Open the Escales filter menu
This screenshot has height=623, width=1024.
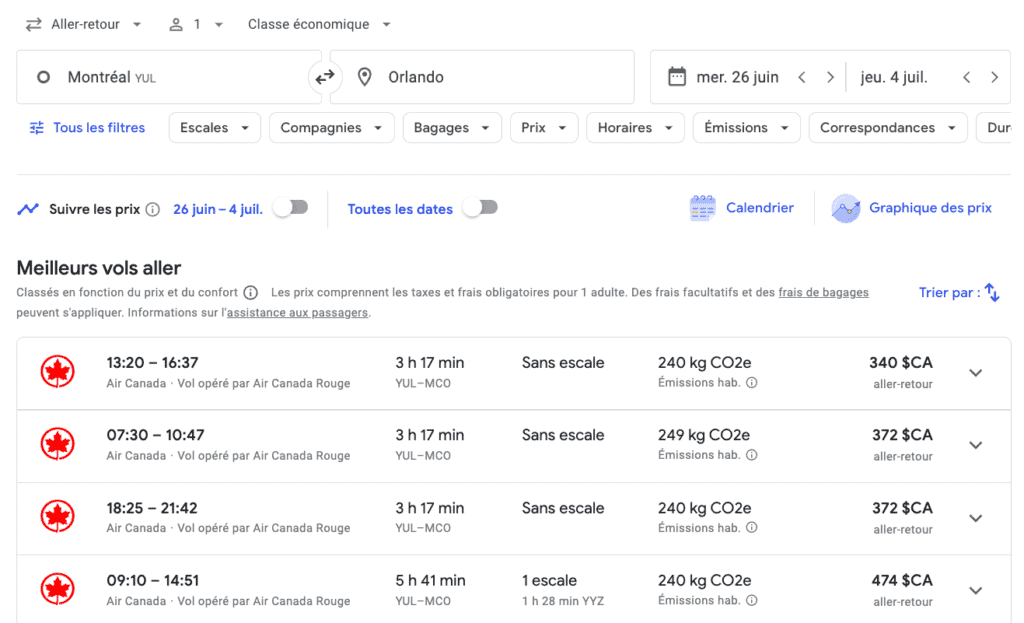(x=214, y=128)
